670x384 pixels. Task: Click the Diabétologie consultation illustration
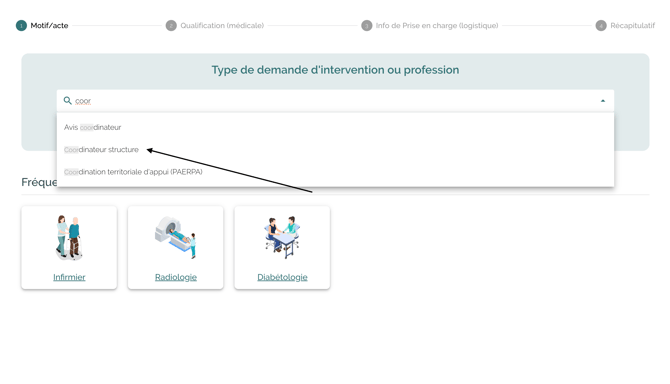point(282,237)
